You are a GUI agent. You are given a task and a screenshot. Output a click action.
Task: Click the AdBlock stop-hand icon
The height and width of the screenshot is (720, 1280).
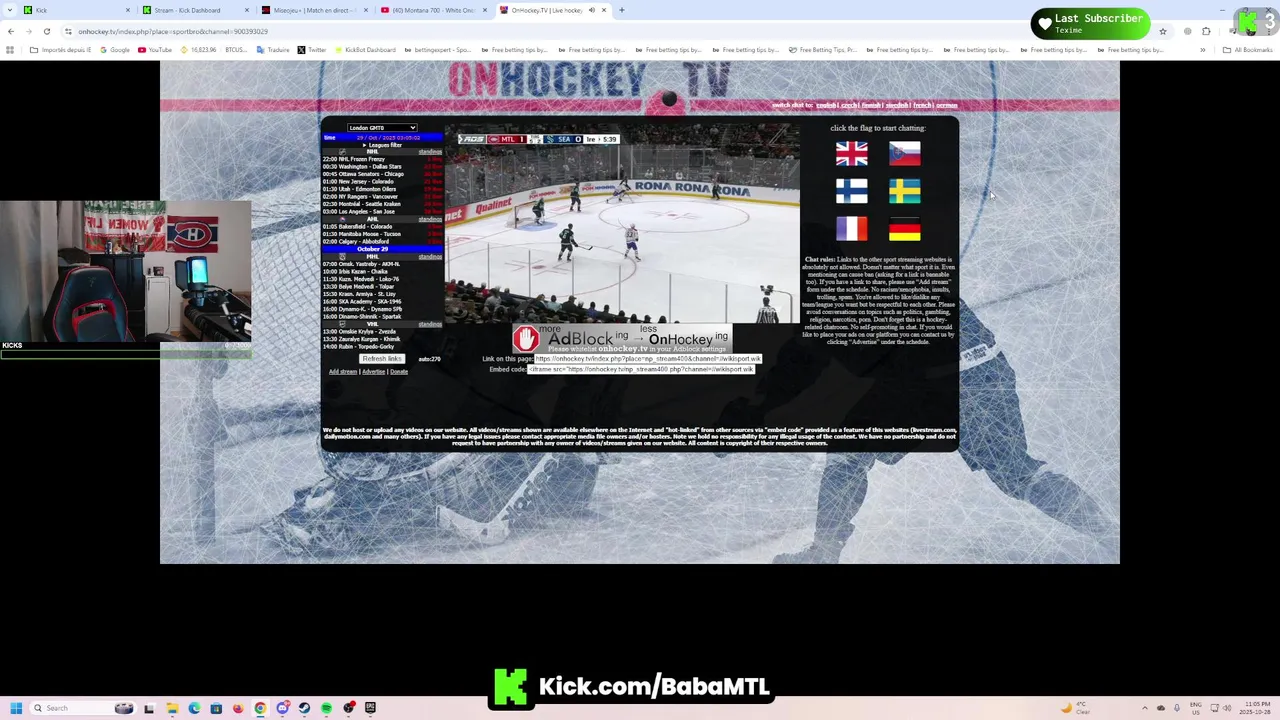pos(526,339)
